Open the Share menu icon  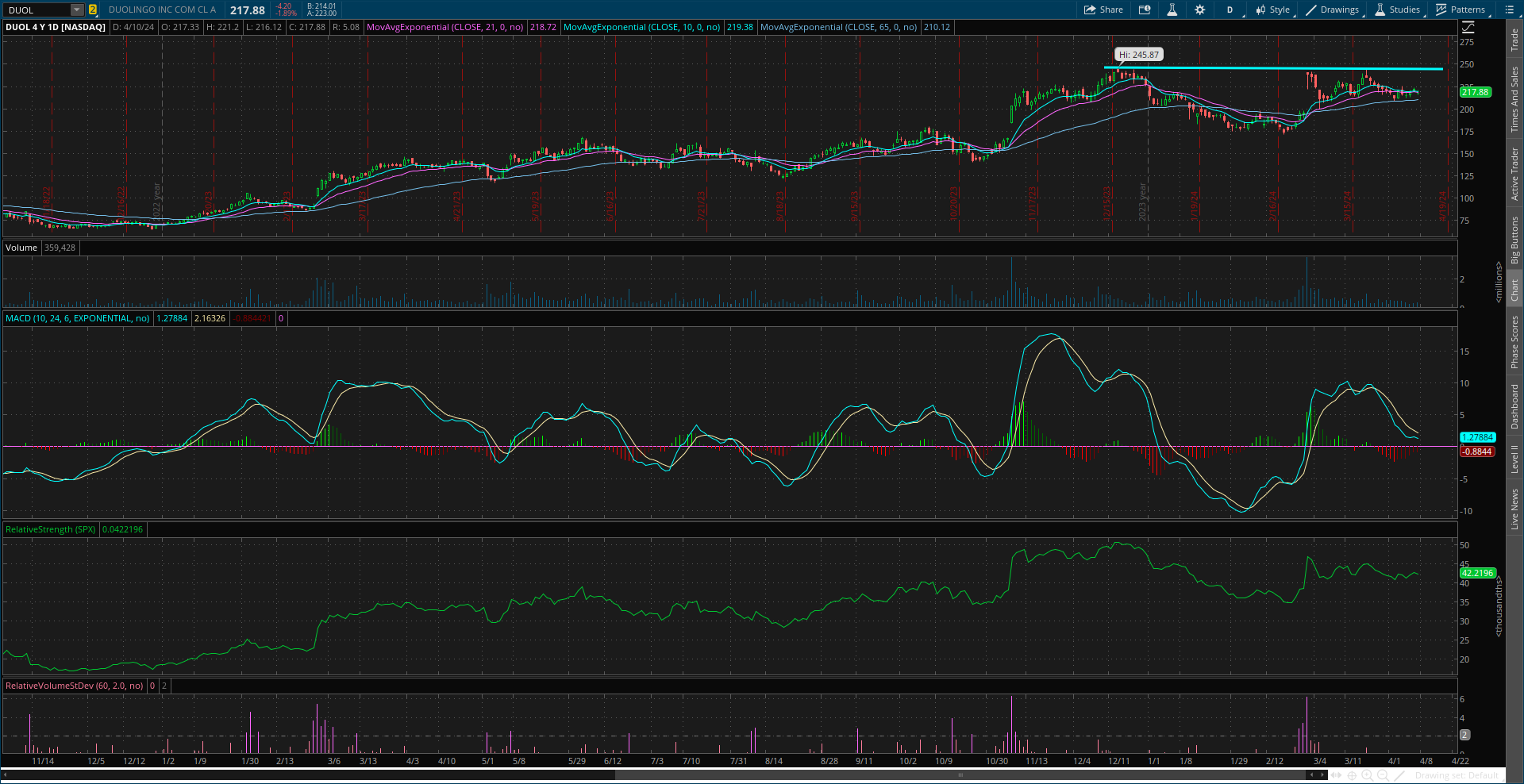coord(1090,10)
